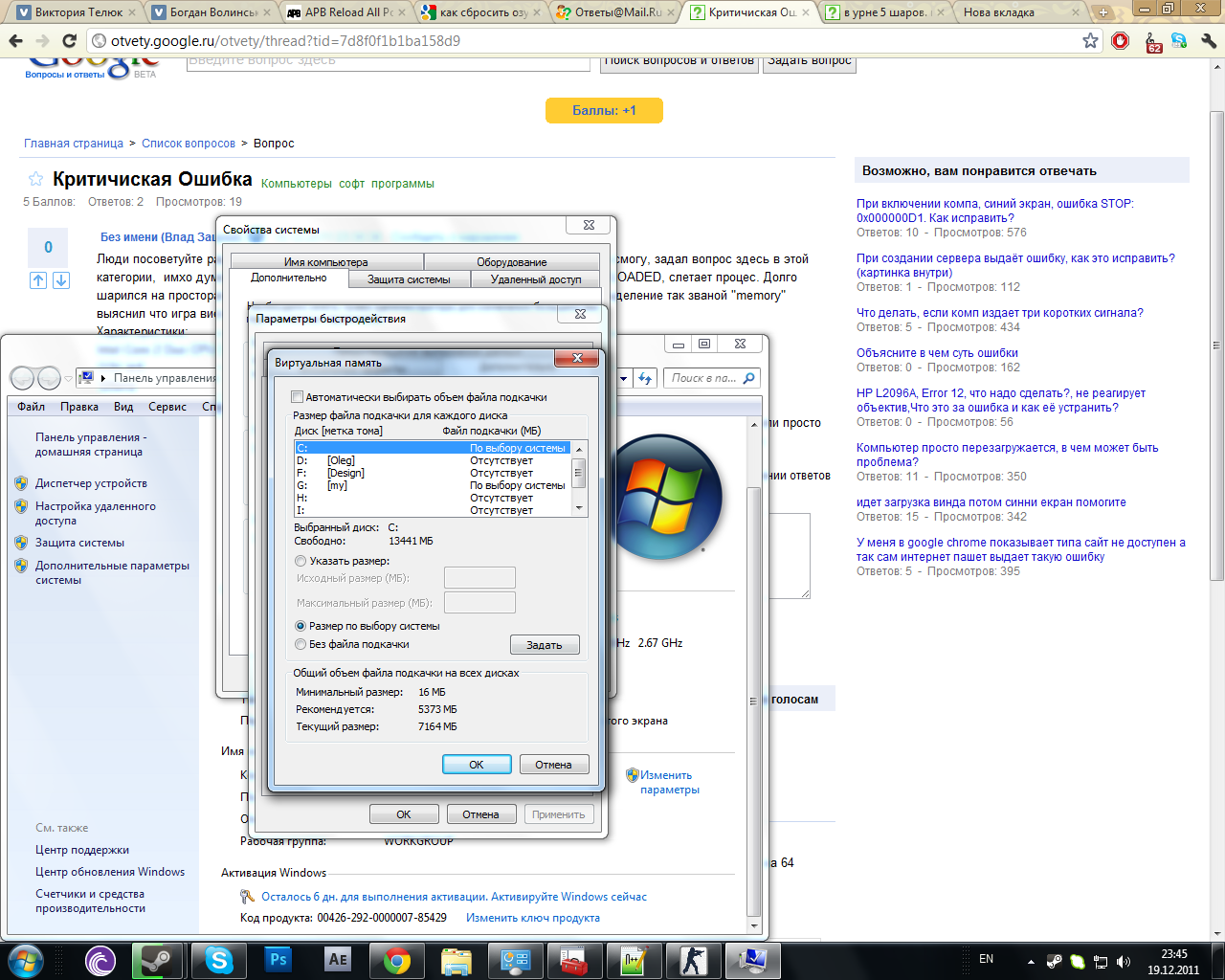Bookmark this page with the star

[1090, 41]
